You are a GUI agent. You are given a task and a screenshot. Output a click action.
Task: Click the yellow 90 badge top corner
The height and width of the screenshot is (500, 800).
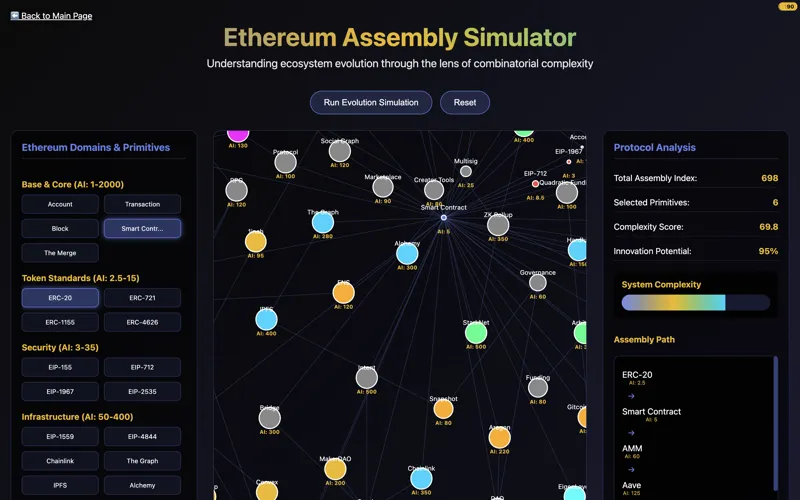tap(788, 7)
